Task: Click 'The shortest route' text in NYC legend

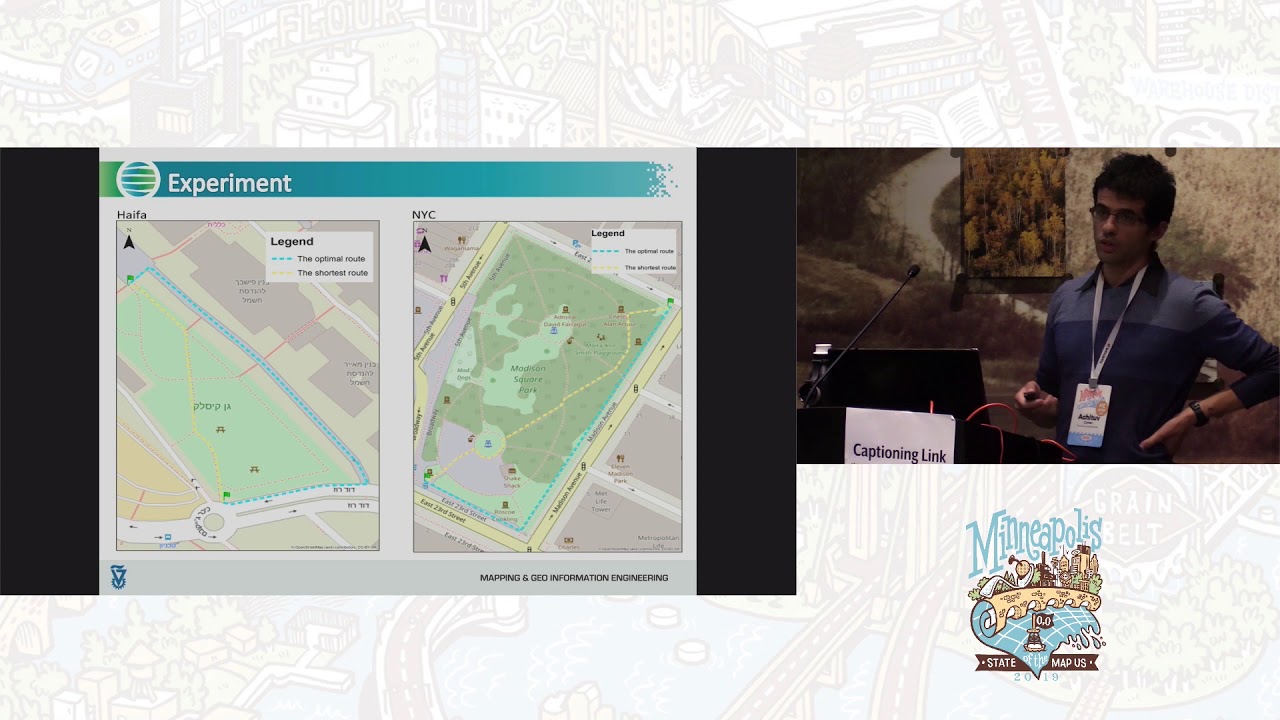Action: coord(651,268)
